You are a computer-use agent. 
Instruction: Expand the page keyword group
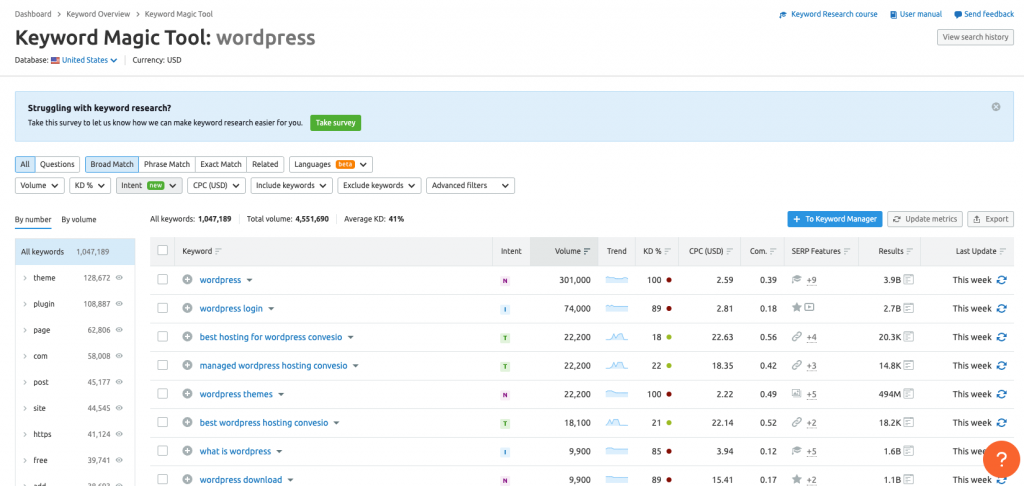point(25,331)
